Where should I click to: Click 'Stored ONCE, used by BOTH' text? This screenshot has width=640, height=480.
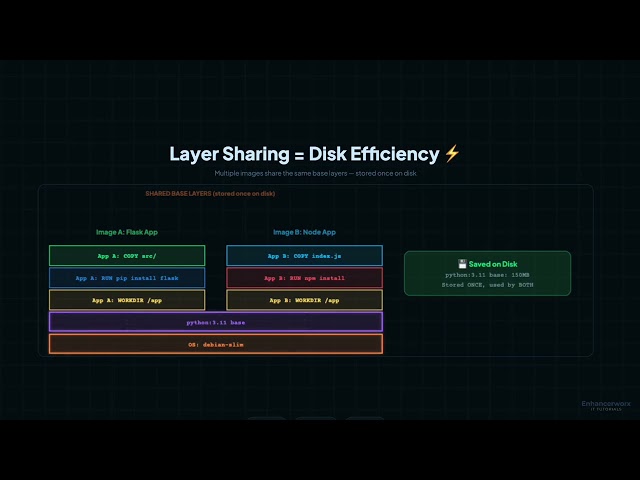click(x=487, y=285)
